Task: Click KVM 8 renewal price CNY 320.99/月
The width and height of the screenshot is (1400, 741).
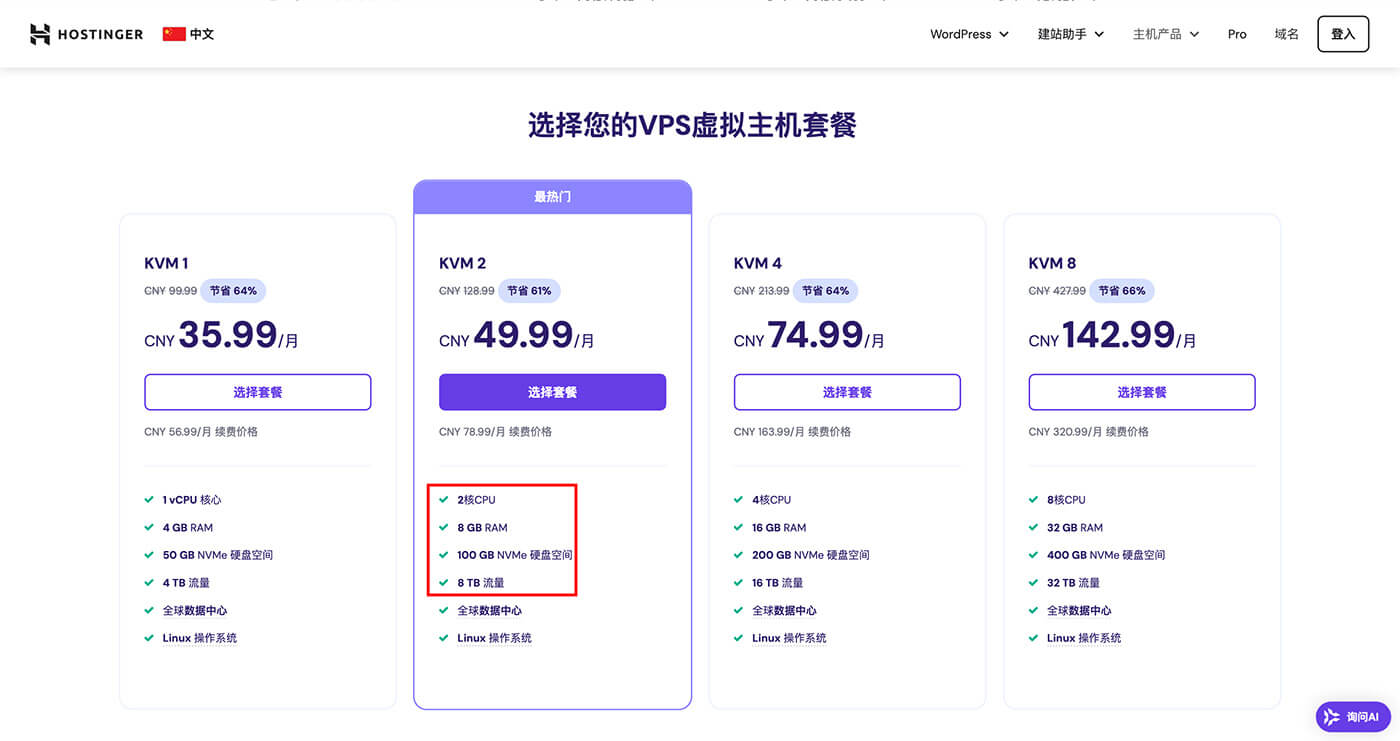Action: (1088, 432)
